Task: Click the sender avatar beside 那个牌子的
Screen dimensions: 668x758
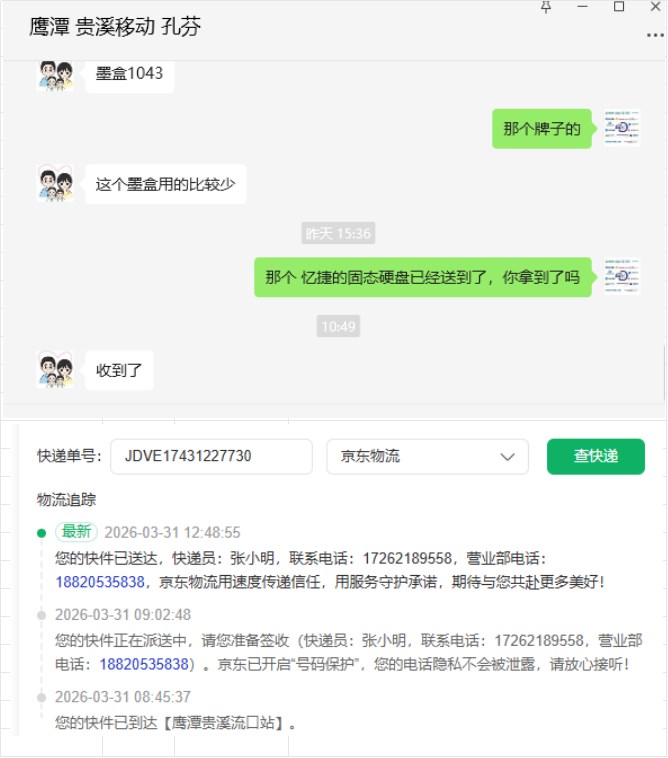Action: coord(622,128)
